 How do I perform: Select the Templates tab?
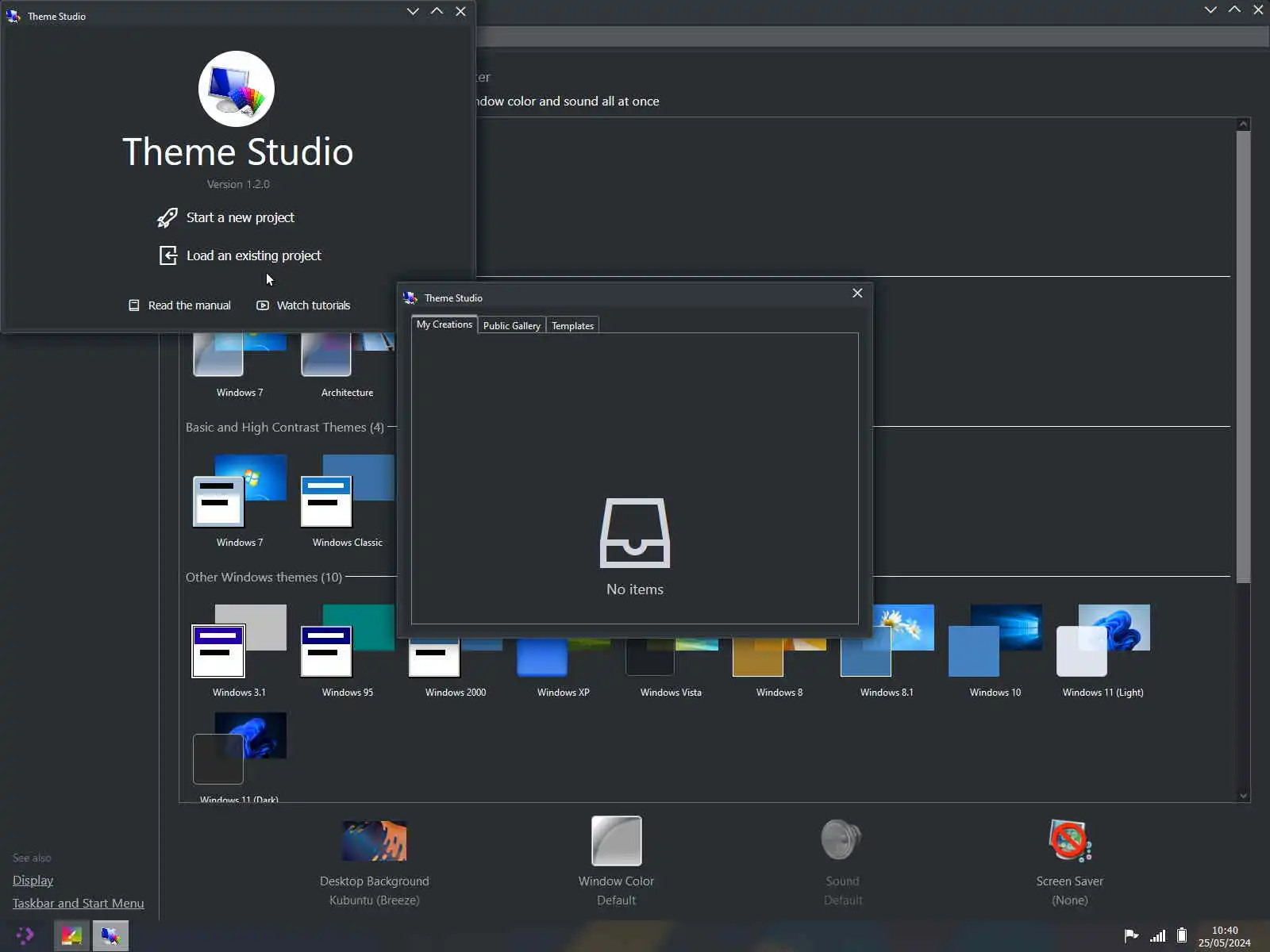coord(573,325)
